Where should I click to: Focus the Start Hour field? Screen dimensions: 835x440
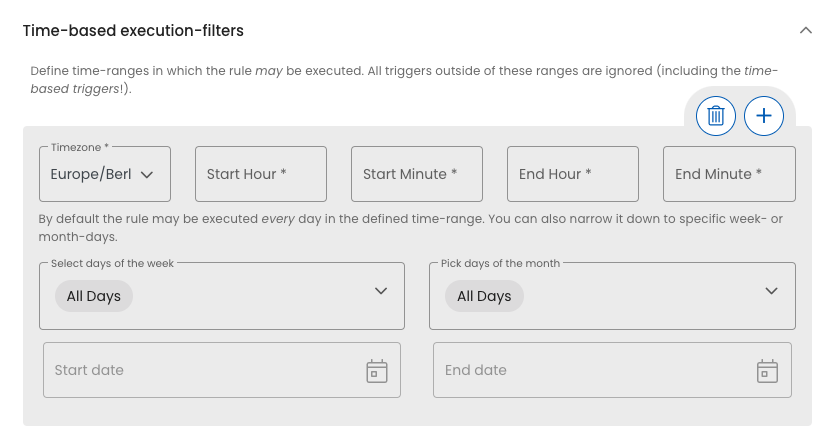[x=261, y=174]
